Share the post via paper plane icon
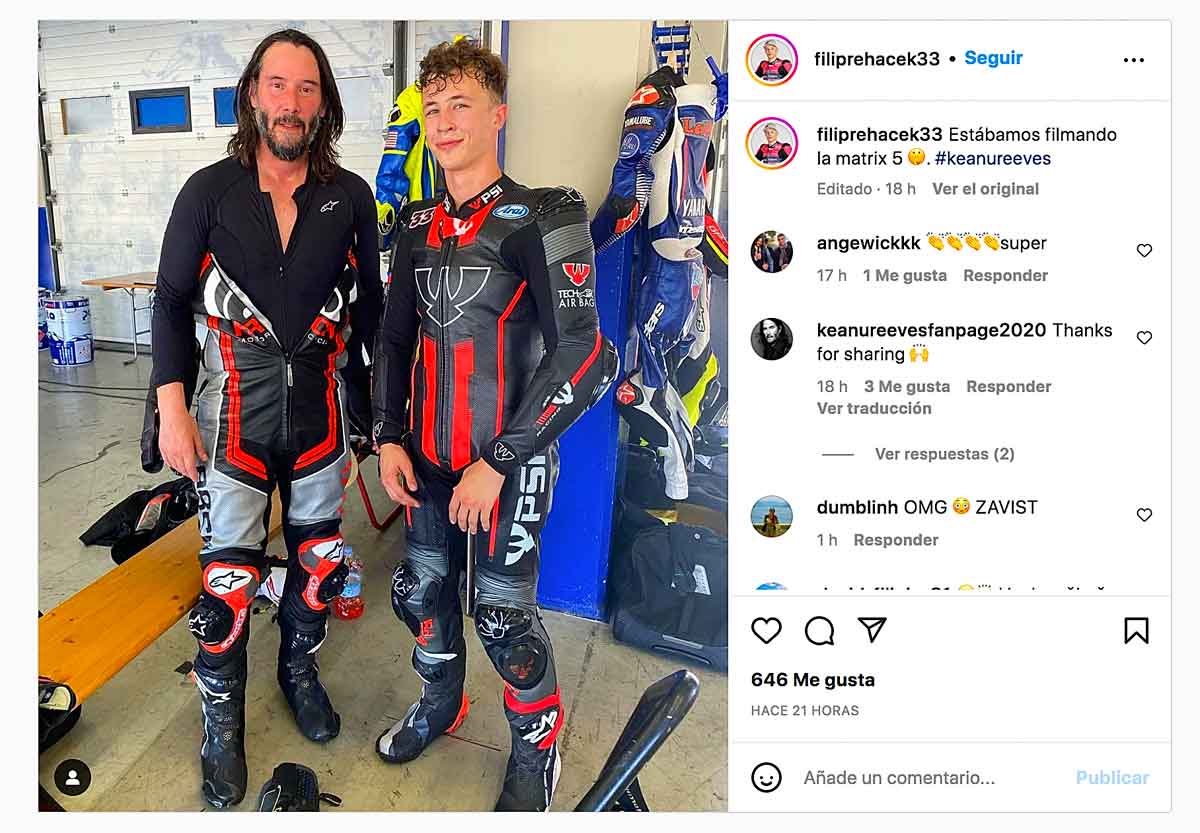 (x=872, y=629)
